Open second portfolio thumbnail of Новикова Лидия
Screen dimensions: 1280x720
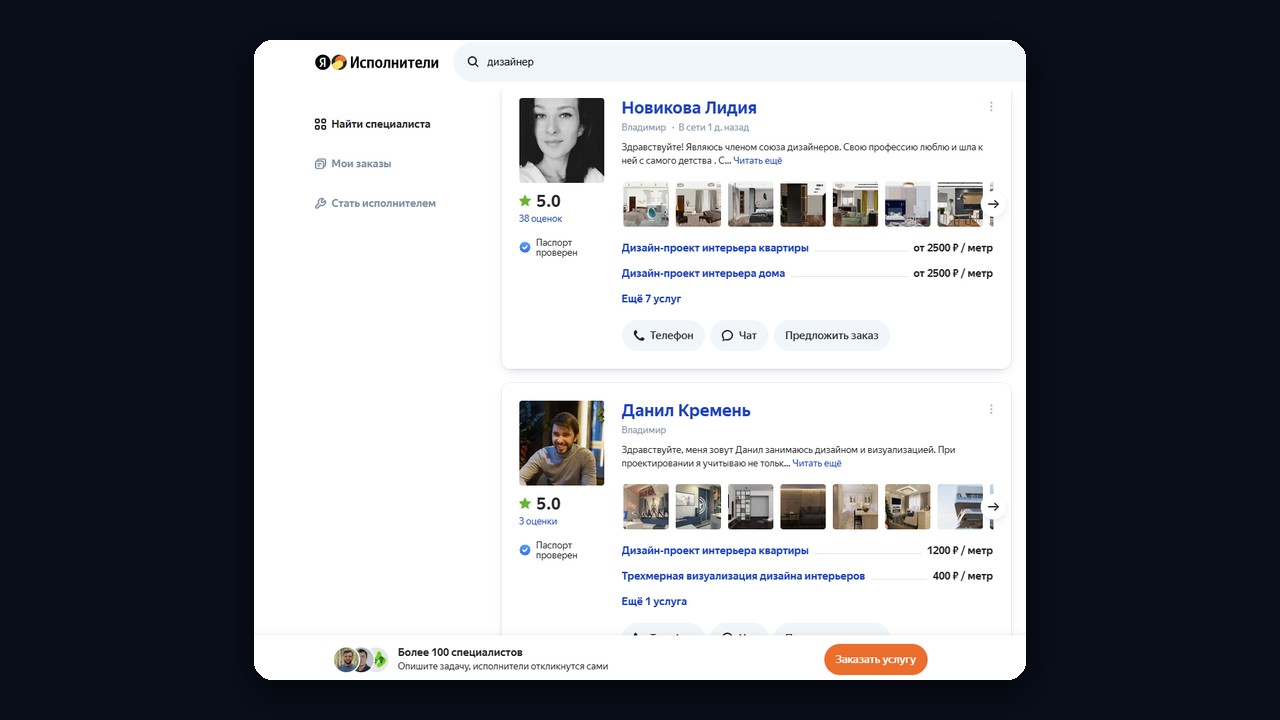(698, 204)
